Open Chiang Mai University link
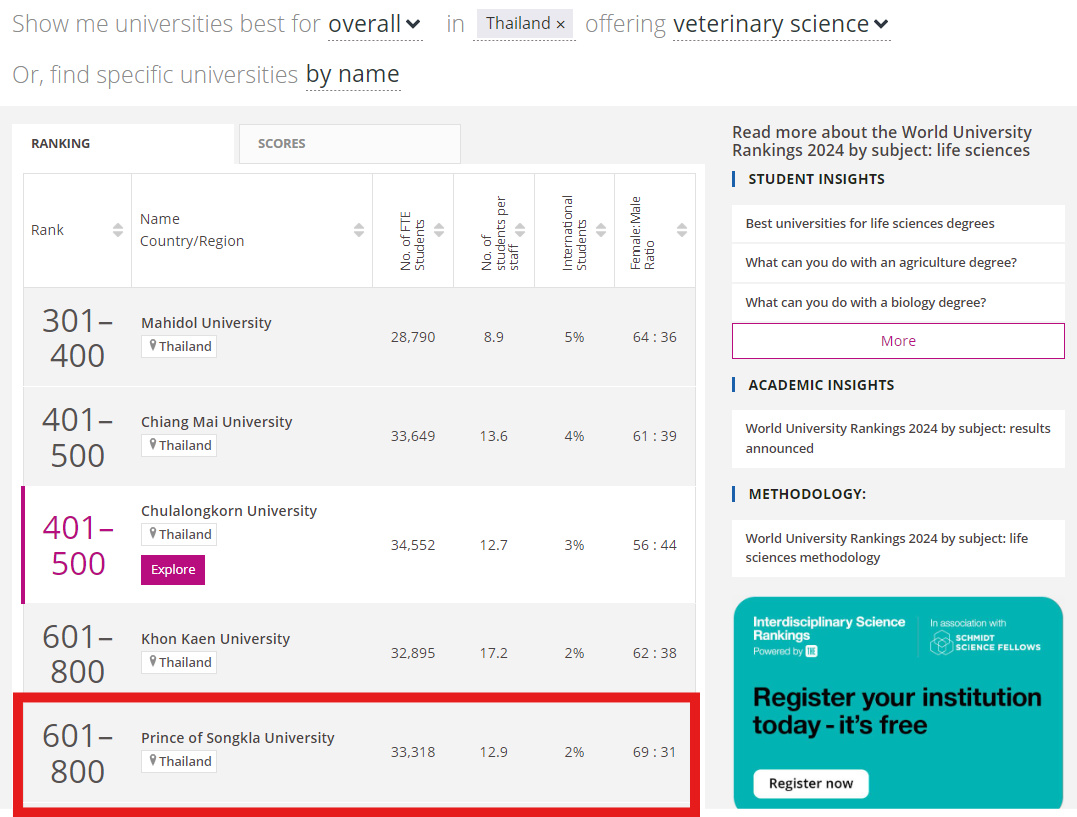The height and width of the screenshot is (817, 1077). coord(217,422)
